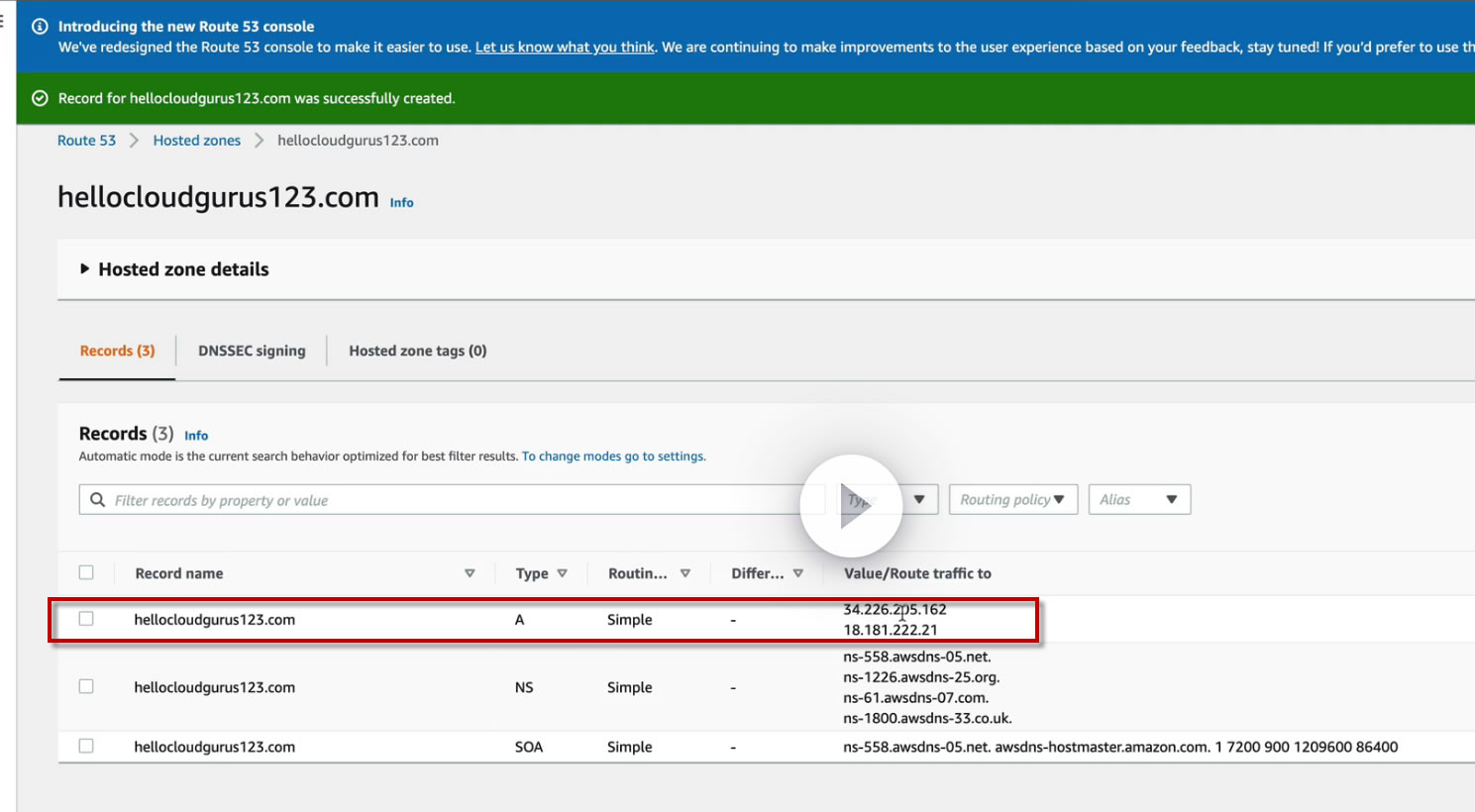Click sort arrow beside Type column header
Screen dimensions: 1475x812
[563, 573]
